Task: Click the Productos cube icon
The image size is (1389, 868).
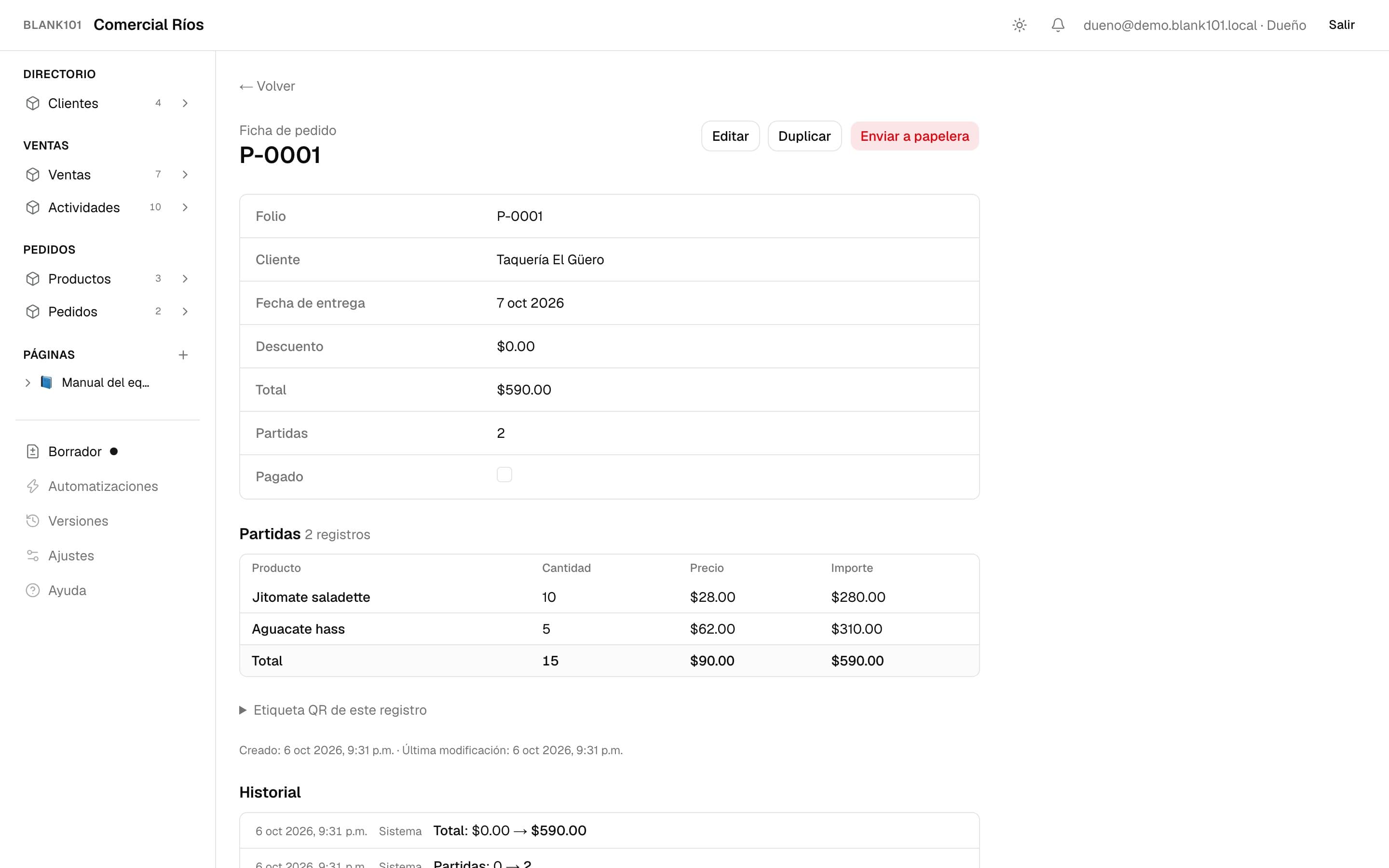Action: coord(33,278)
